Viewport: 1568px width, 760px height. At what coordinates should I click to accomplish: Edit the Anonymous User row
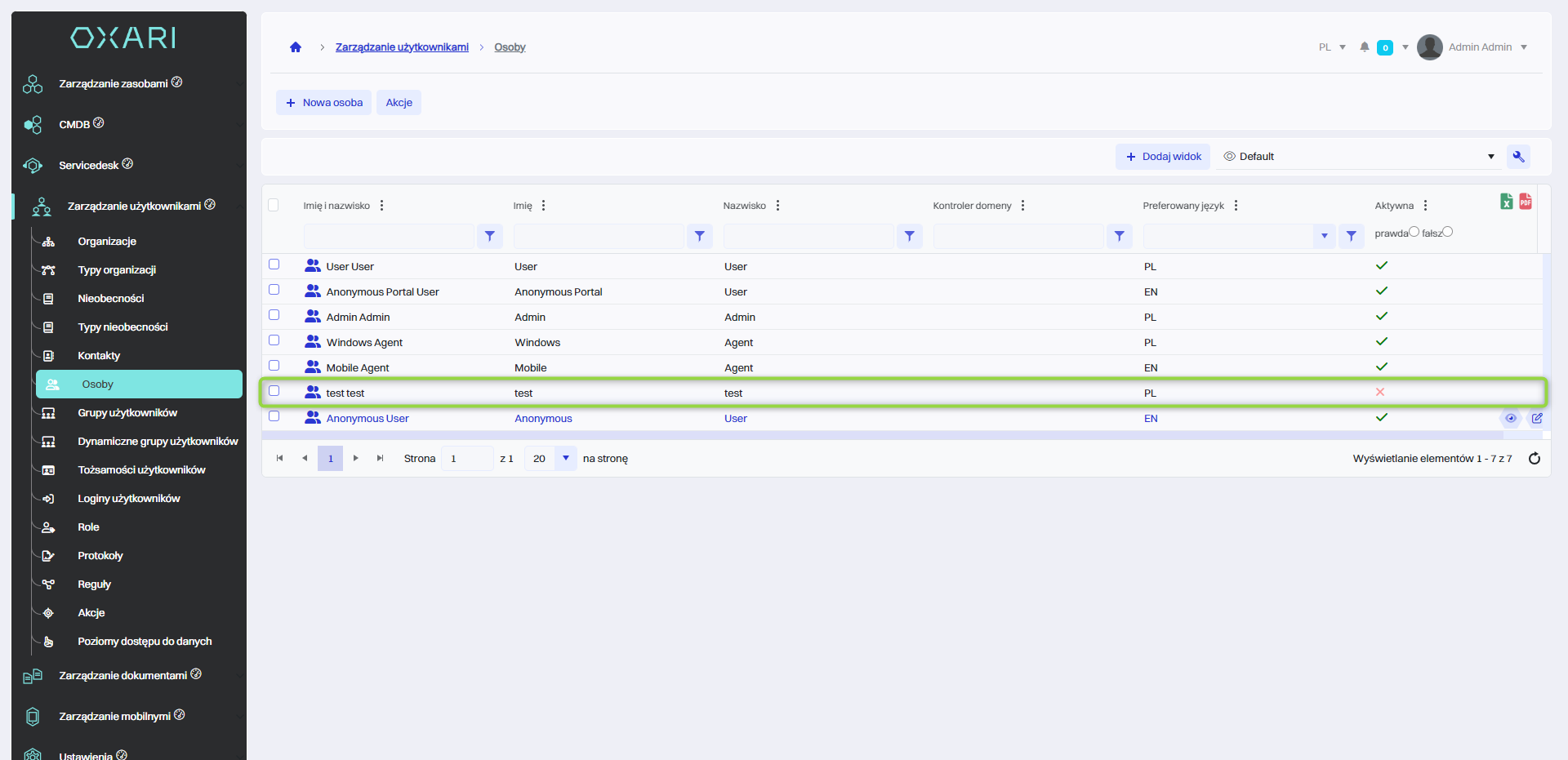pos(1536,419)
